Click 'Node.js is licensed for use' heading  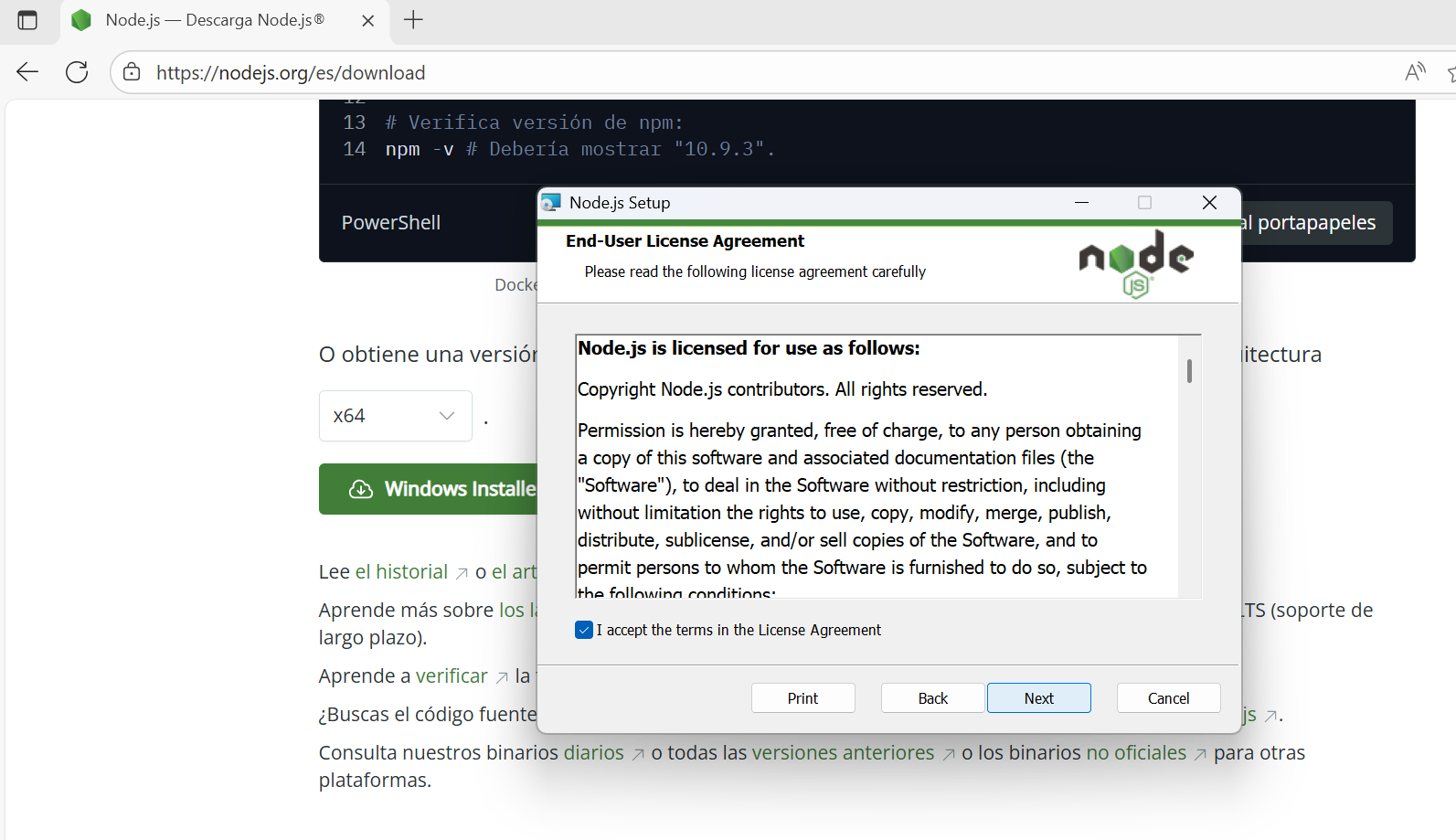(x=749, y=348)
